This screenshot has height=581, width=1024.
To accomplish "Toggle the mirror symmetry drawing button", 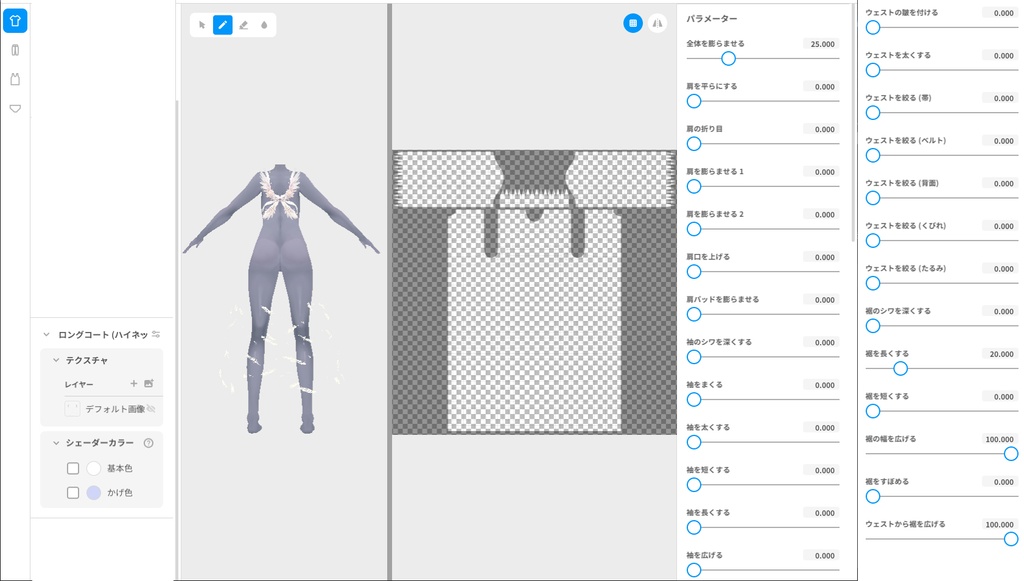I will (658, 24).
